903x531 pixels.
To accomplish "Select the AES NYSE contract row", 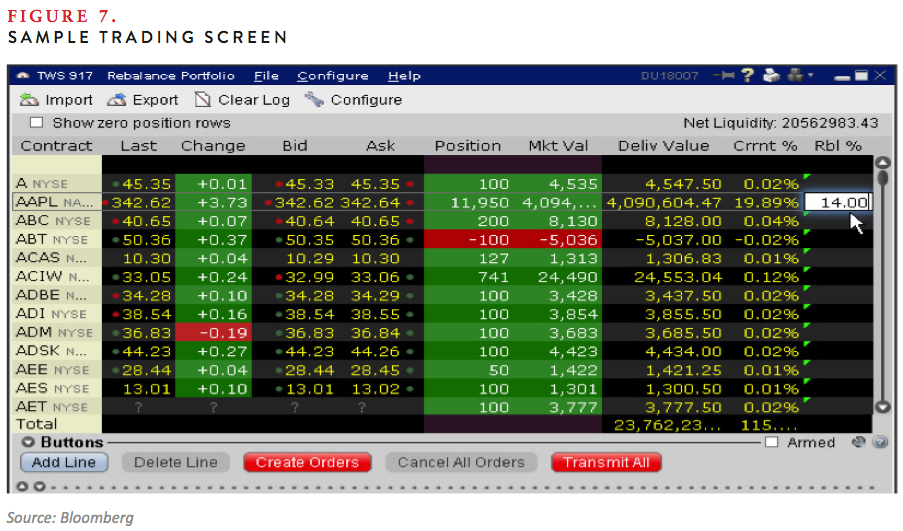I will (441, 389).
